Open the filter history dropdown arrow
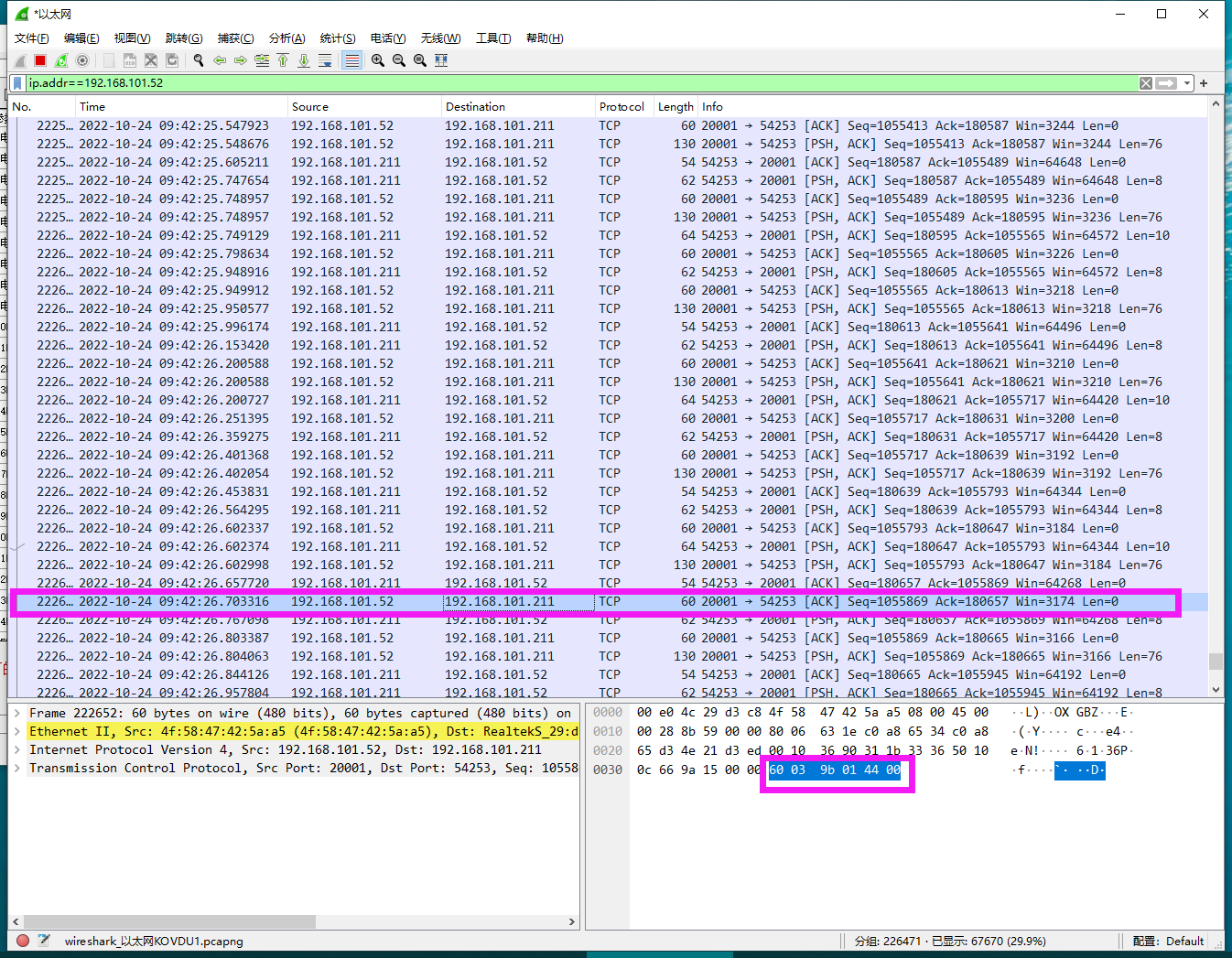1232x958 pixels. pyautogui.click(x=1187, y=83)
